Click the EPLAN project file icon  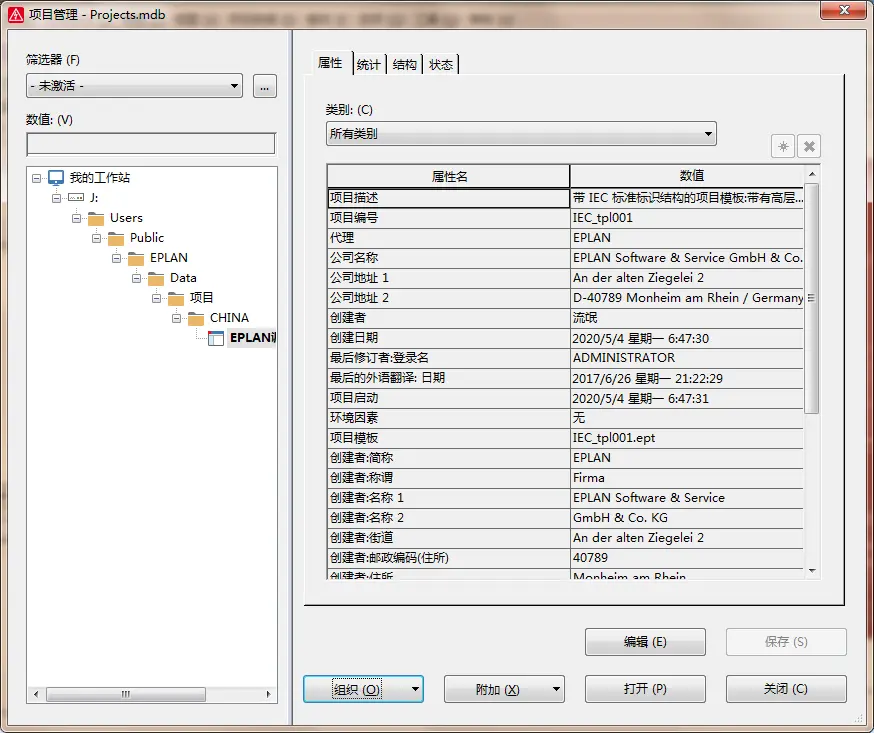pos(216,338)
